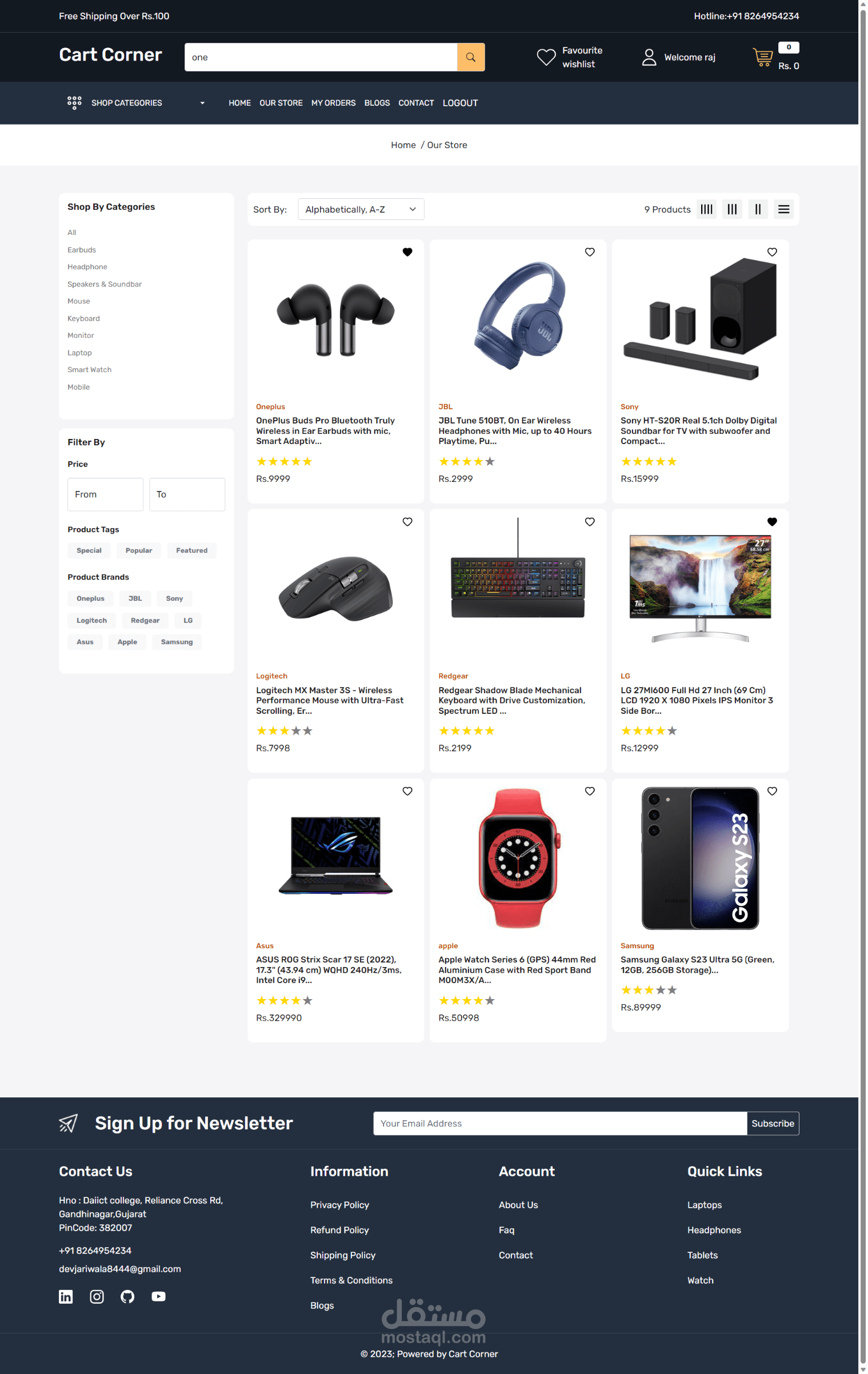Screen dimensions: 868x1374
Task: Select the Smart Watch category
Action: (x=90, y=370)
